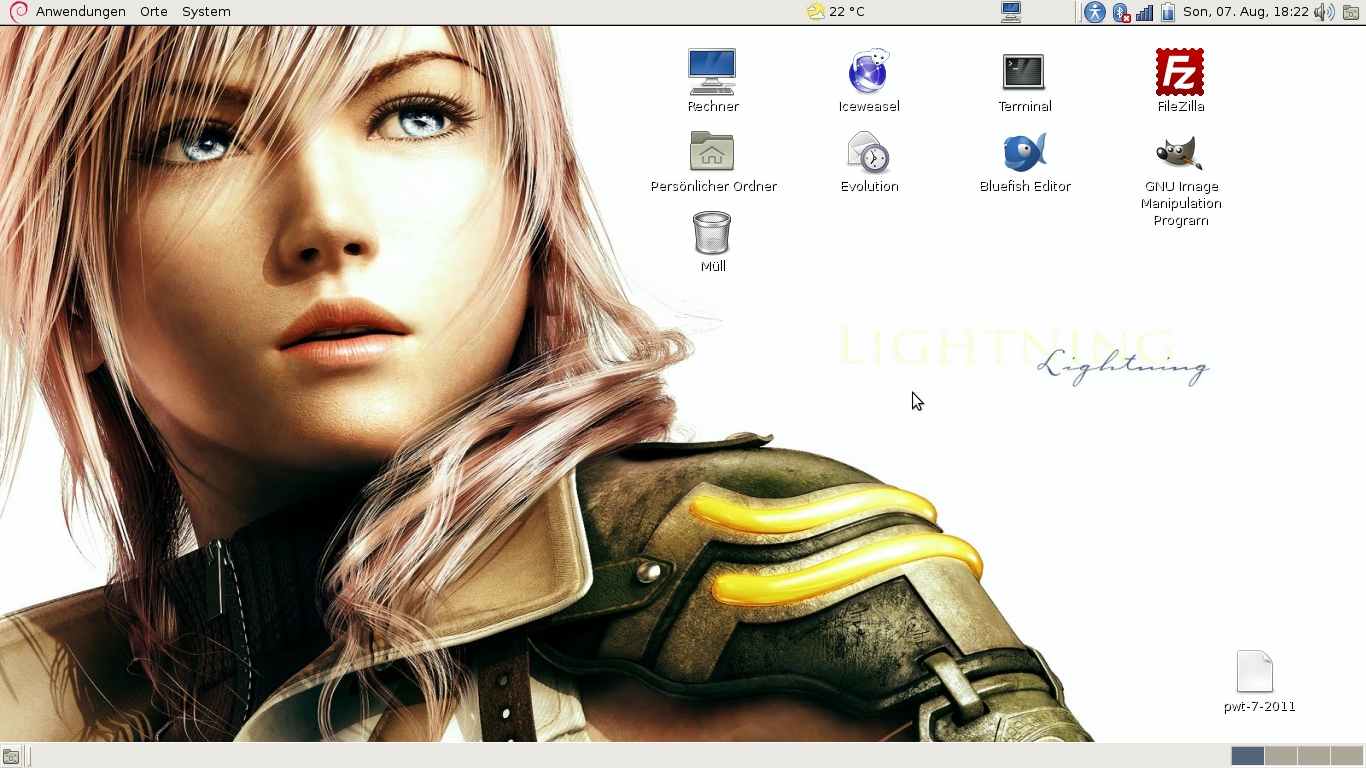Open Persönlicher Ordner home folder

click(x=712, y=152)
